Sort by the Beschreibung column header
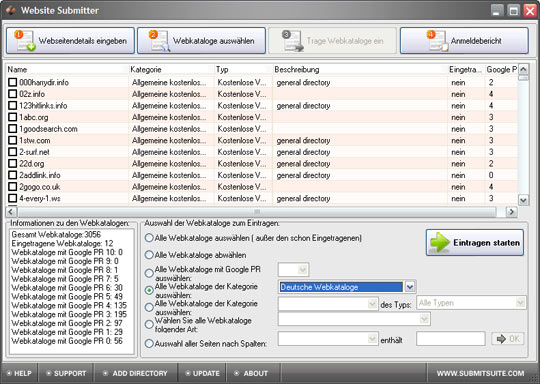Image resolution: width=540 pixels, height=384 pixels. tap(360, 70)
